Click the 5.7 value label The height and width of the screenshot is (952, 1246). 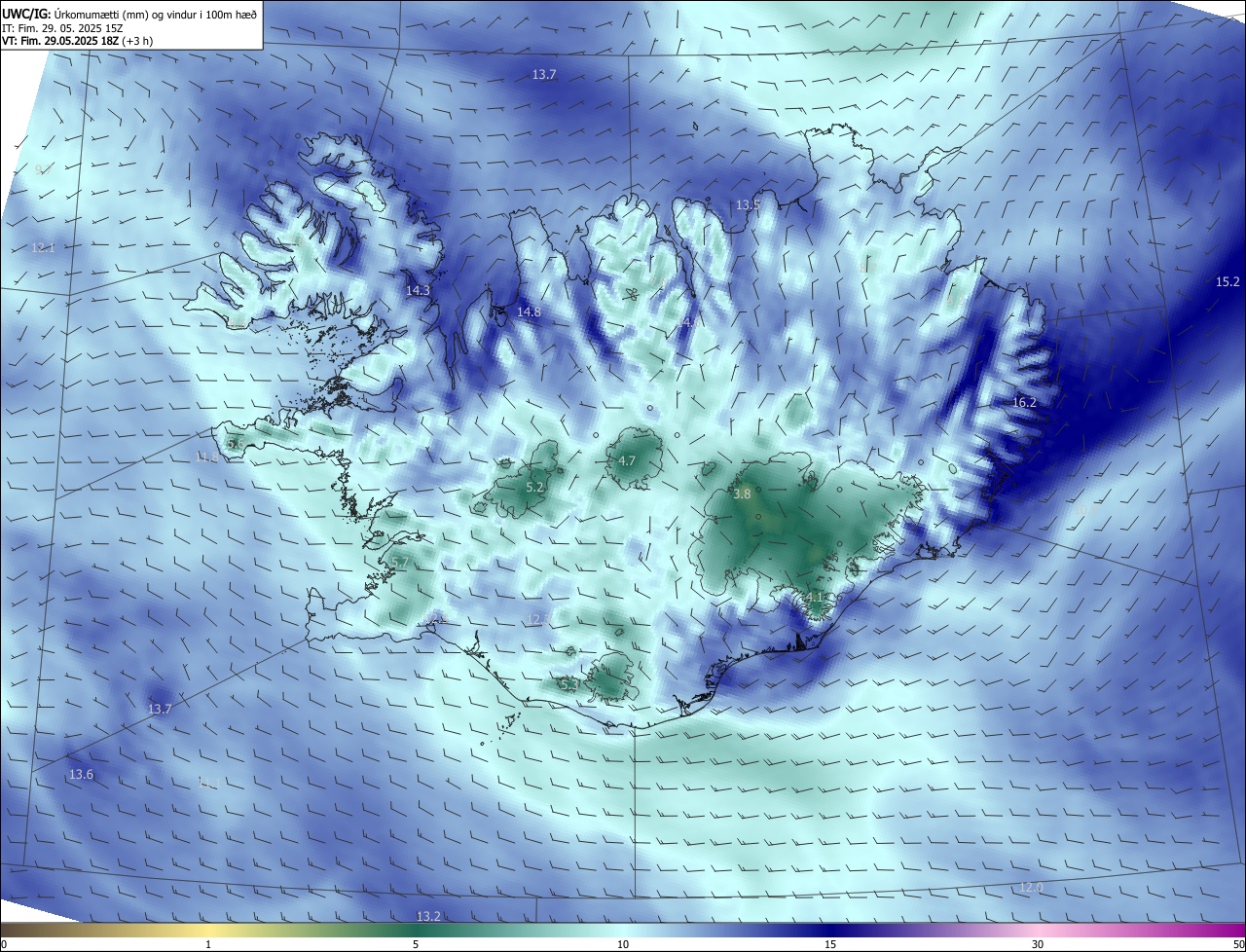(x=400, y=563)
